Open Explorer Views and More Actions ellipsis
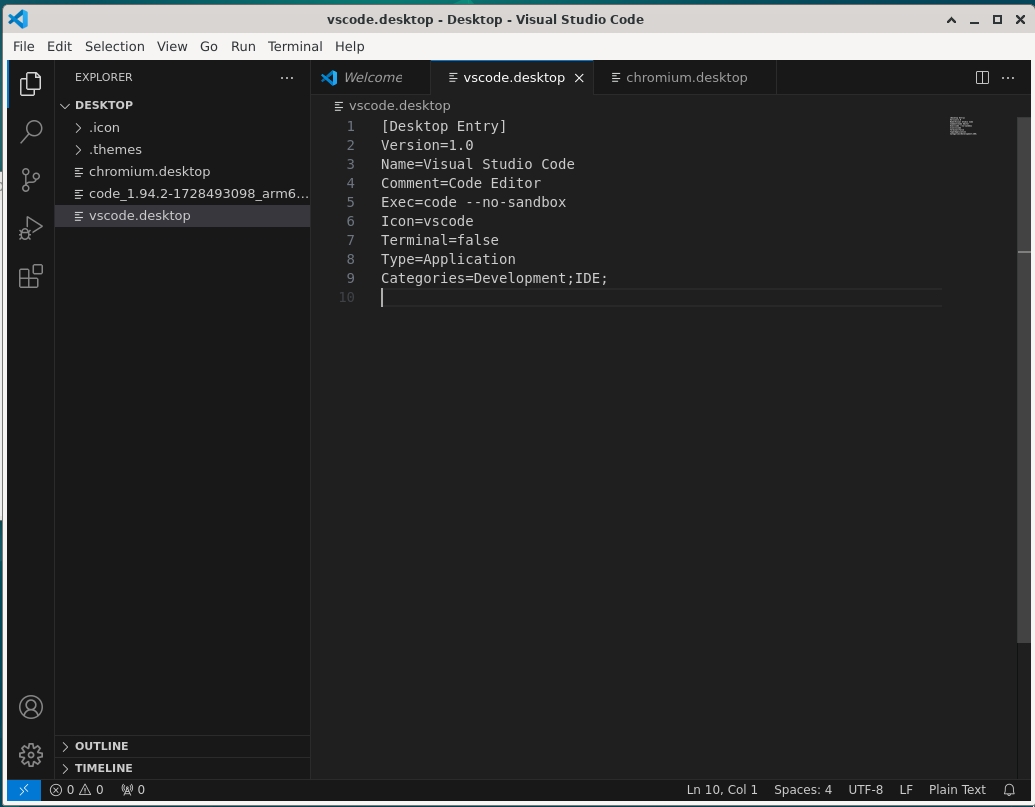 coord(286,77)
